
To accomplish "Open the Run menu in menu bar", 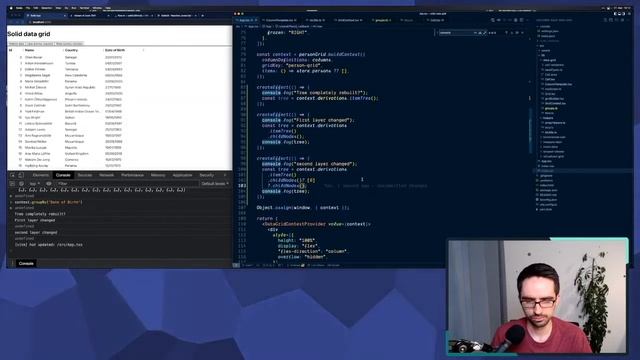I will [74, 8].
